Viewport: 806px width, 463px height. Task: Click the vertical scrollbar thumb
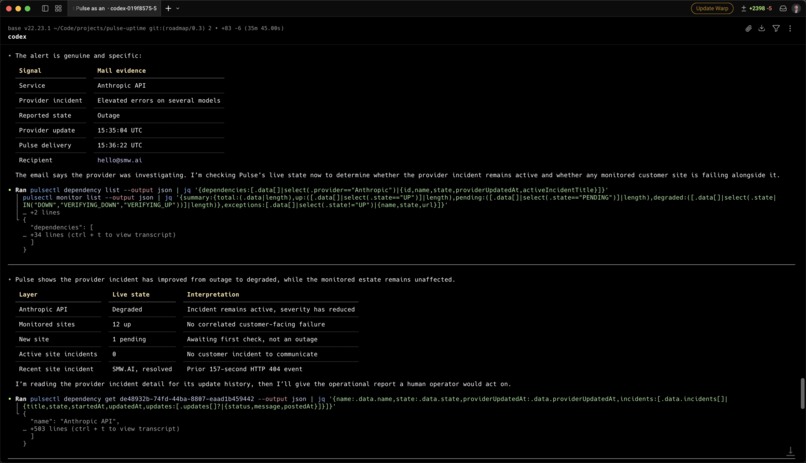(802, 393)
